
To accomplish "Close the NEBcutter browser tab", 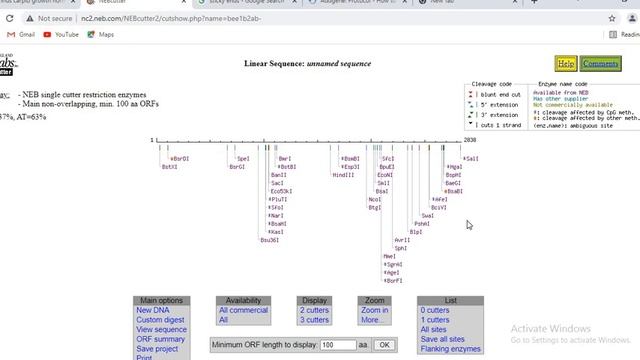I will [x=184, y=2].
